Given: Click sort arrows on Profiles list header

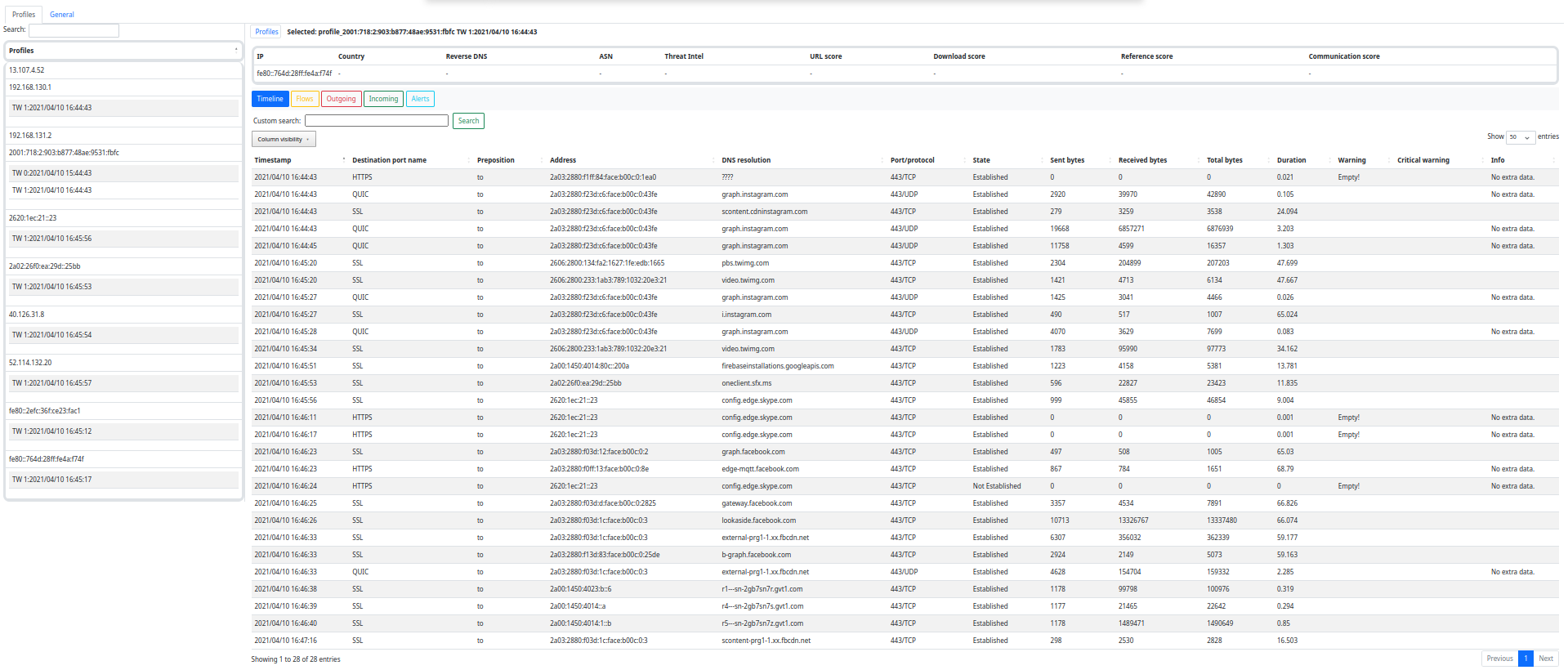Looking at the screenshot, I should point(236,51).
